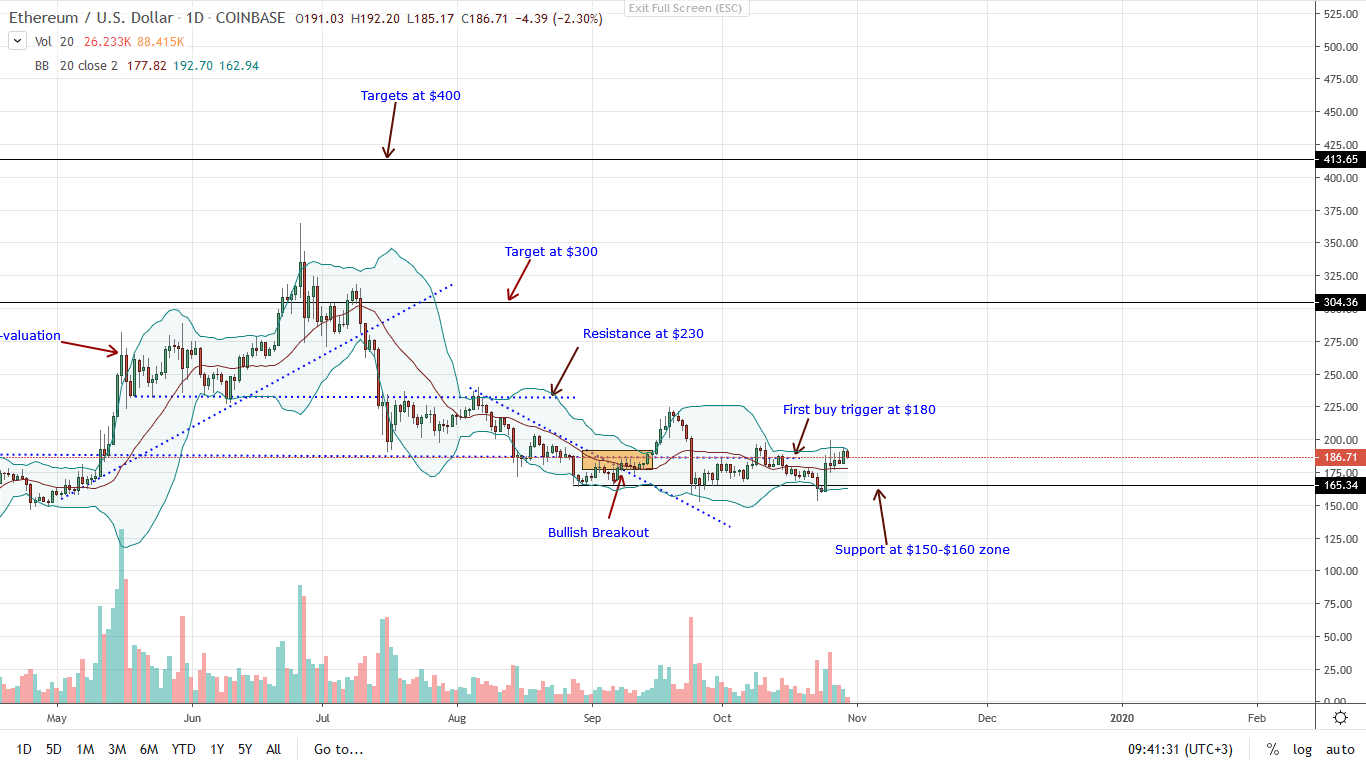Select the 5Y range tab

pos(245,749)
